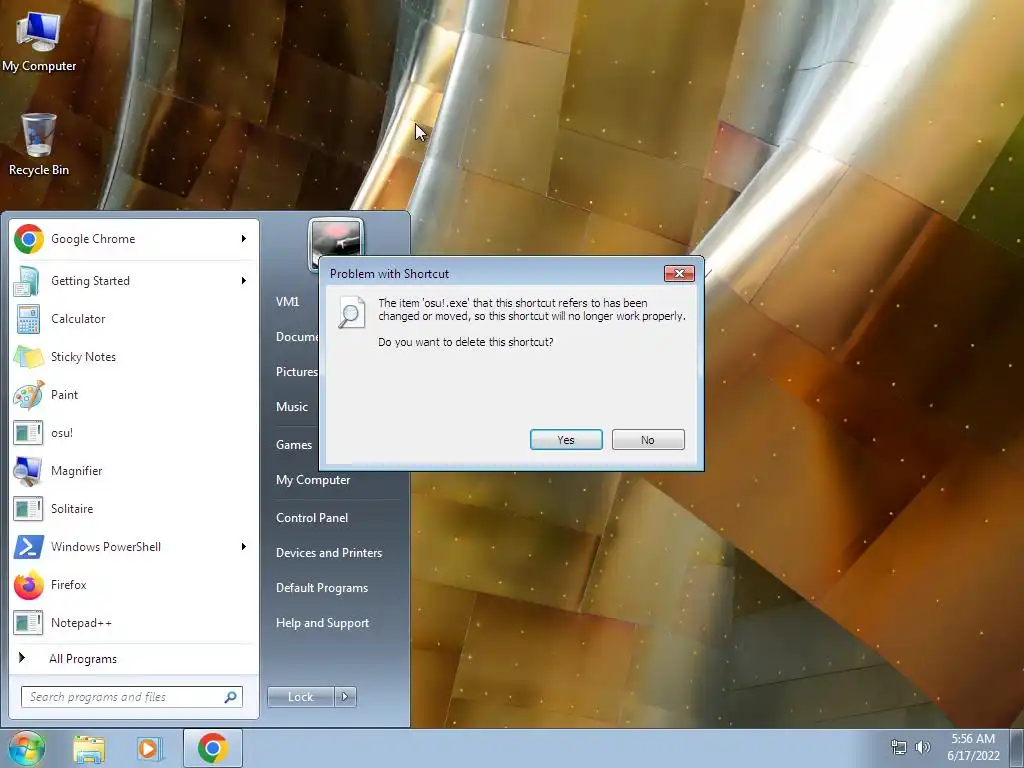Launch Paint from Start menu
The height and width of the screenshot is (768, 1024).
click(x=134, y=394)
